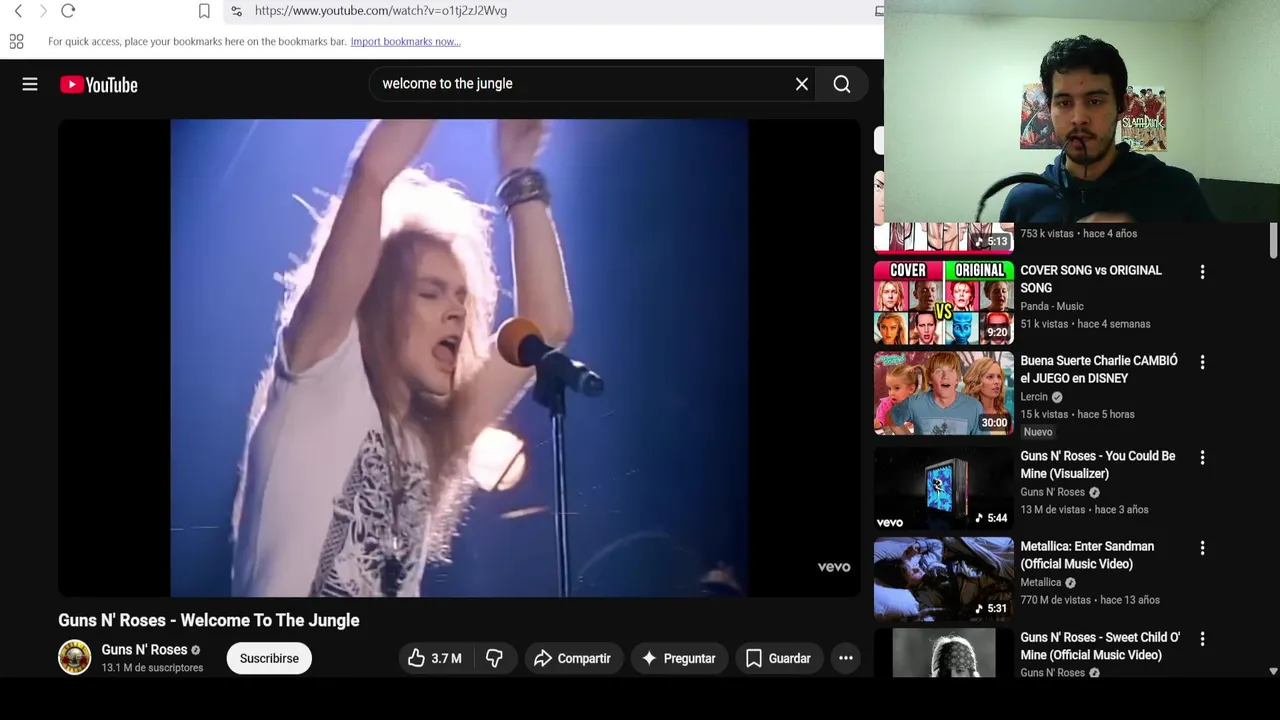The image size is (1280, 720).
Task: Open 'COVER SONG vs ORIGINAL SONG' thumbnail
Action: pyautogui.click(x=944, y=303)
